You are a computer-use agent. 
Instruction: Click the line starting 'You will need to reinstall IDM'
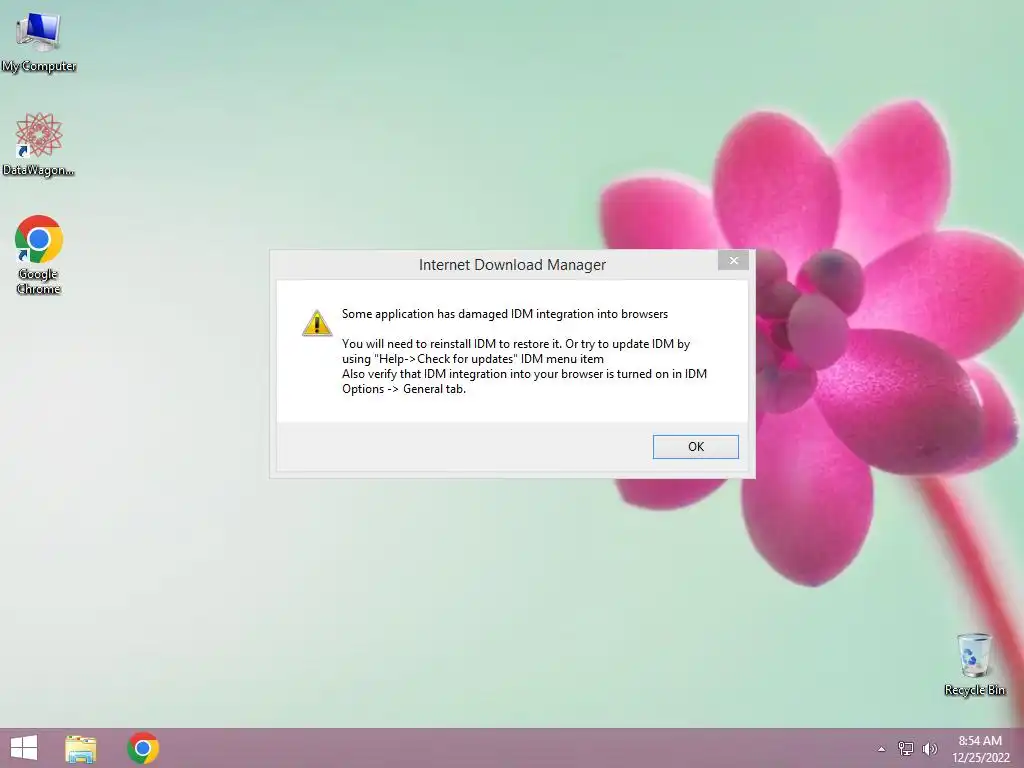click(516, 344)
